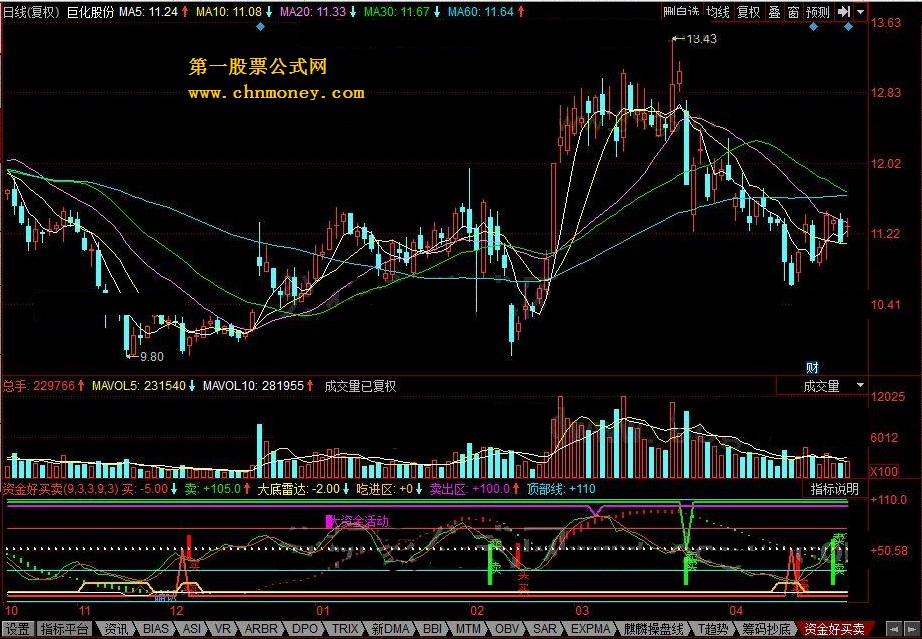Click the MA5: 11.24 label
The height and width of the screenshot is (639, 922).
pos(149,12)
